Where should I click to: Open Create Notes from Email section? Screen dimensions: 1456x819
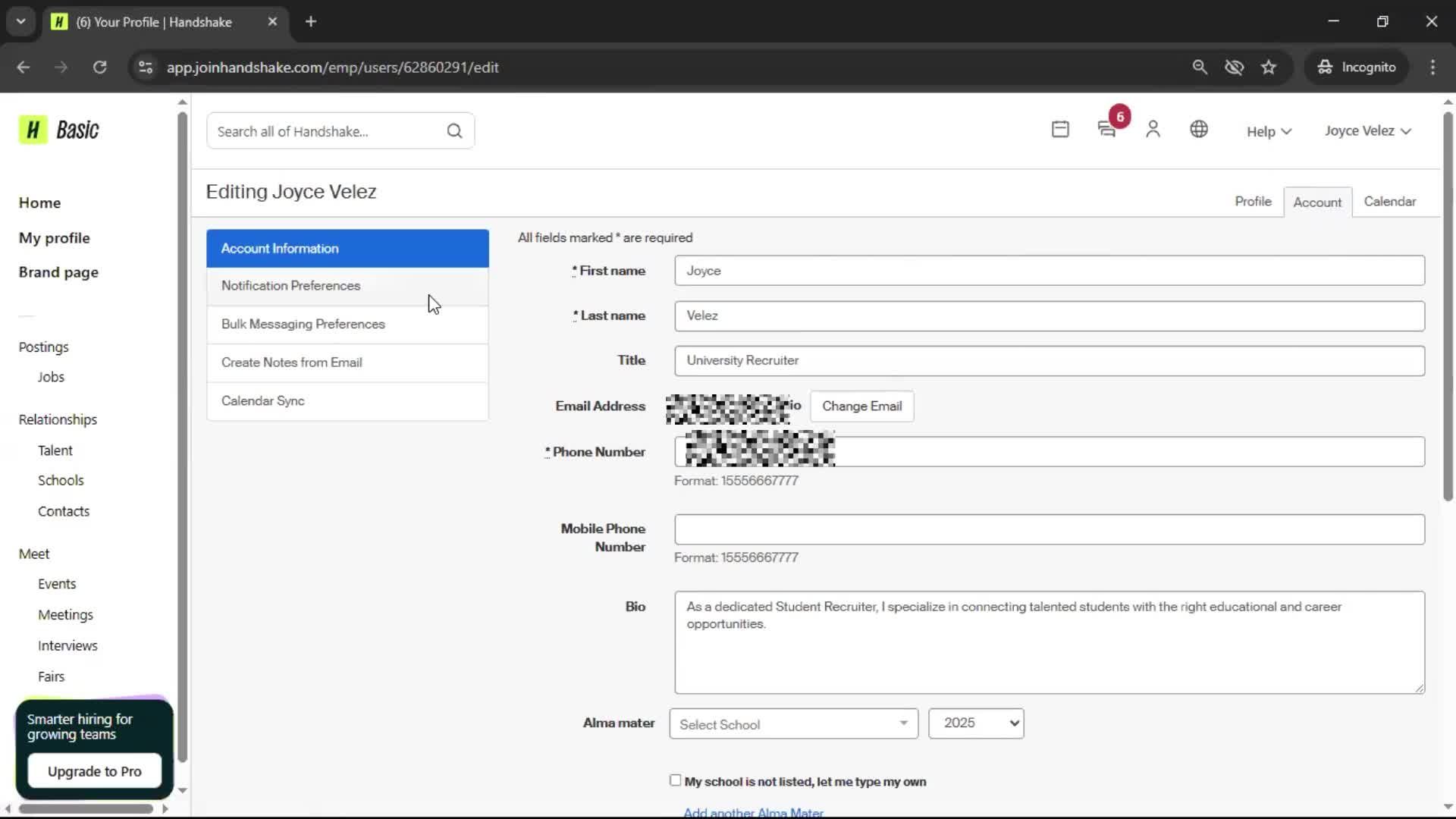click(347, 362)
